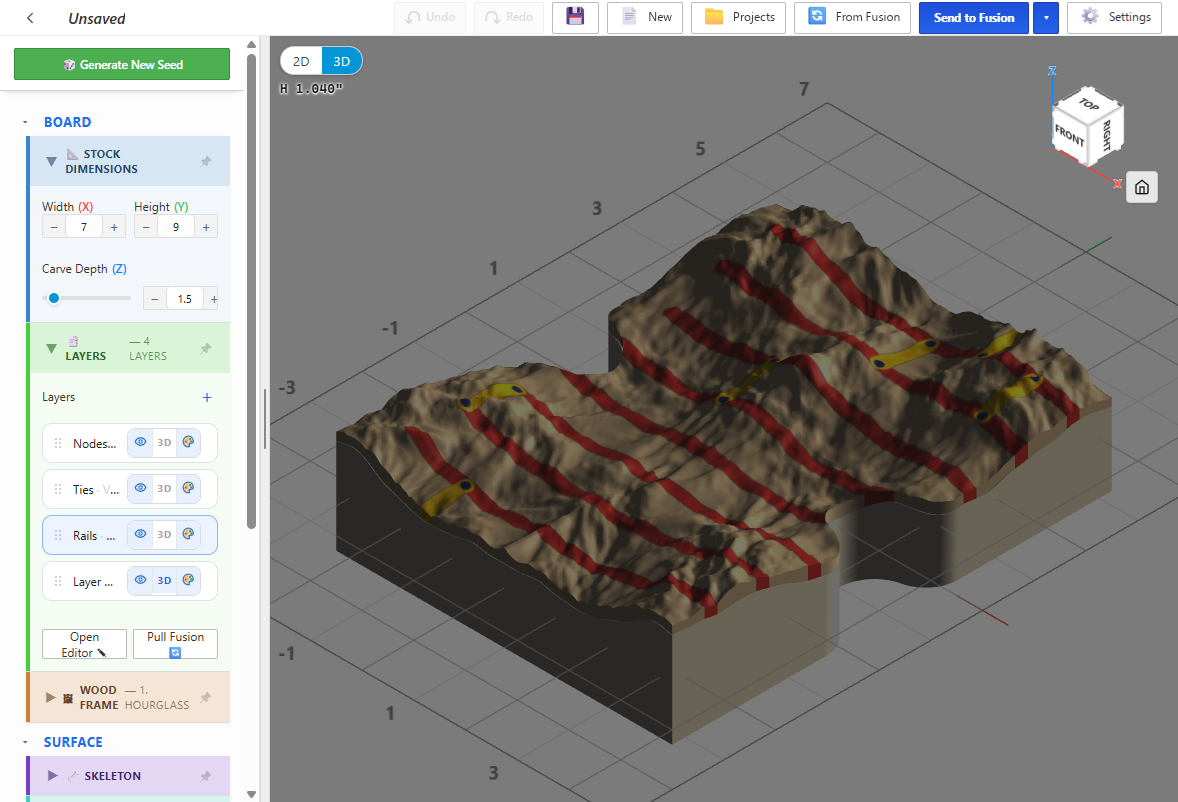The height and width of the screenshot is (802, 1178).
Task: Click the back arrow beside Unsaved
Action: [x=30, y=18]
